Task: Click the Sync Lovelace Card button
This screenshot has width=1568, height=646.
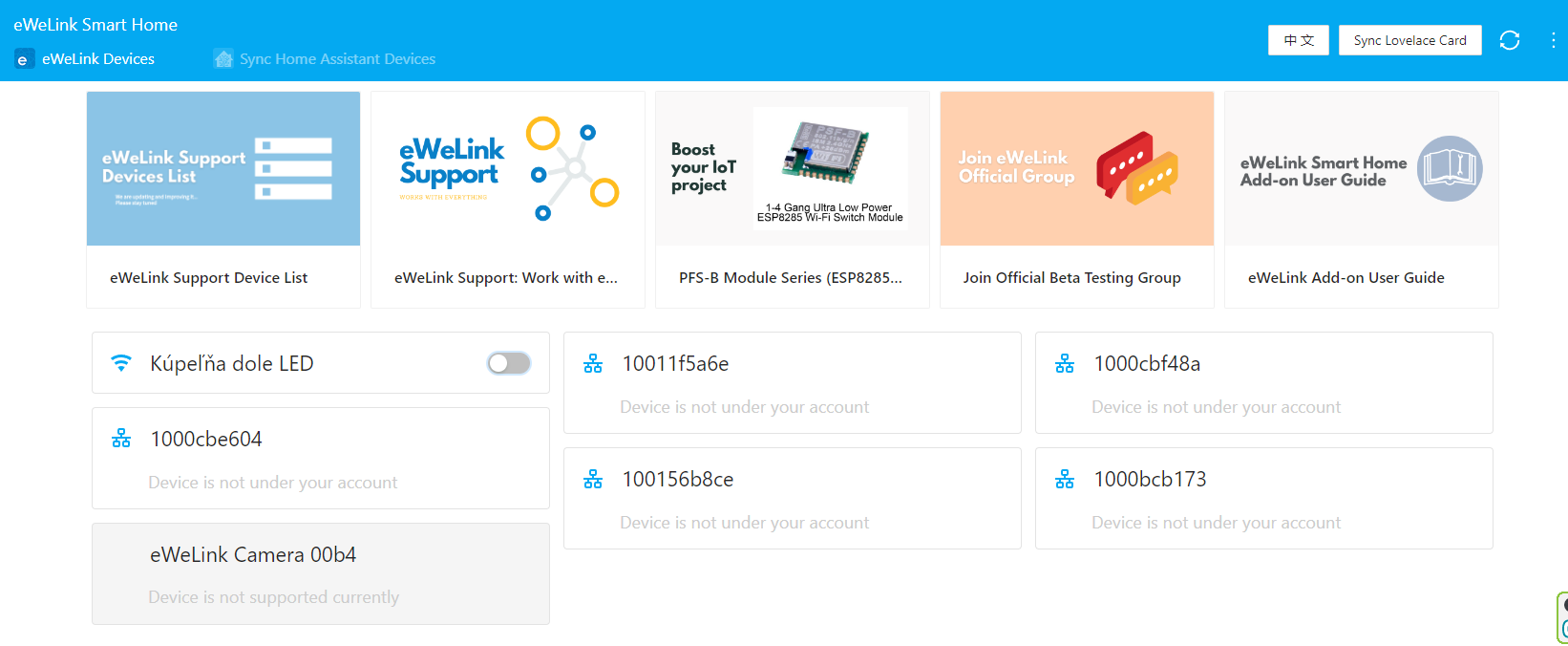Action: (1410, 40)
